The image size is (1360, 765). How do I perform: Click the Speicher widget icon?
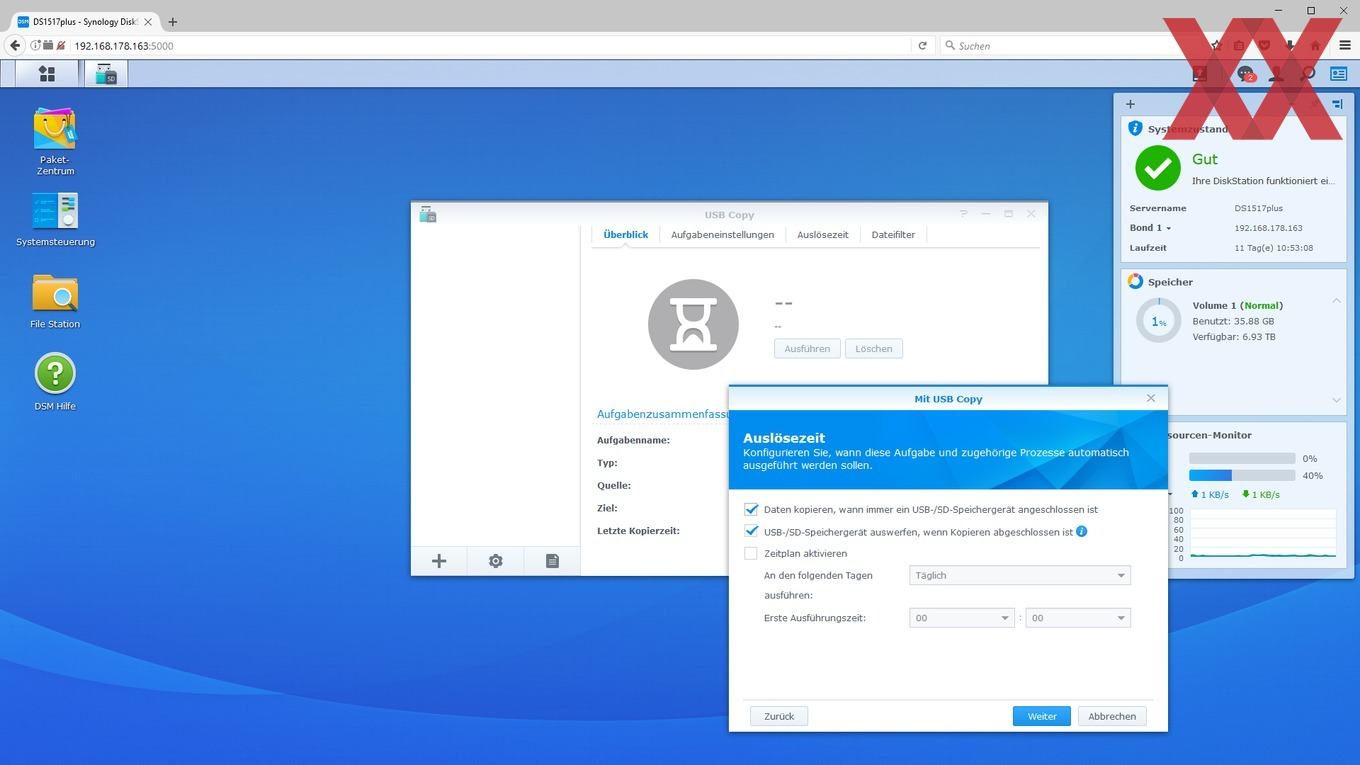1135,282
